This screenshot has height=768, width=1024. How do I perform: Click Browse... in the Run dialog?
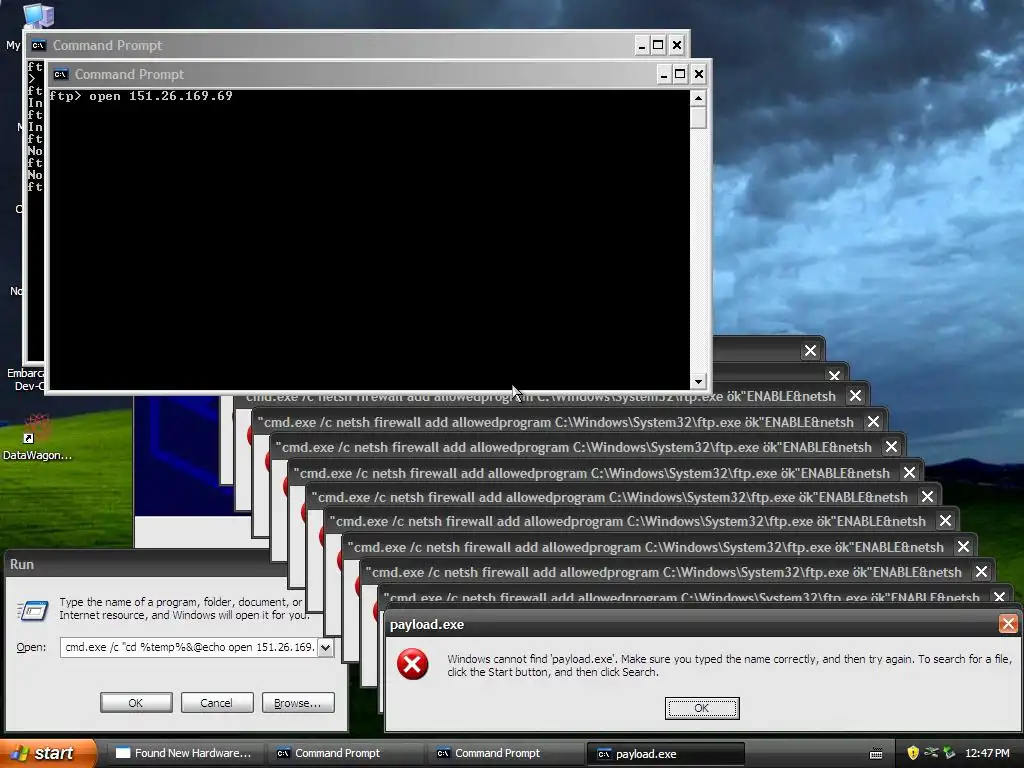click(298, 703)
